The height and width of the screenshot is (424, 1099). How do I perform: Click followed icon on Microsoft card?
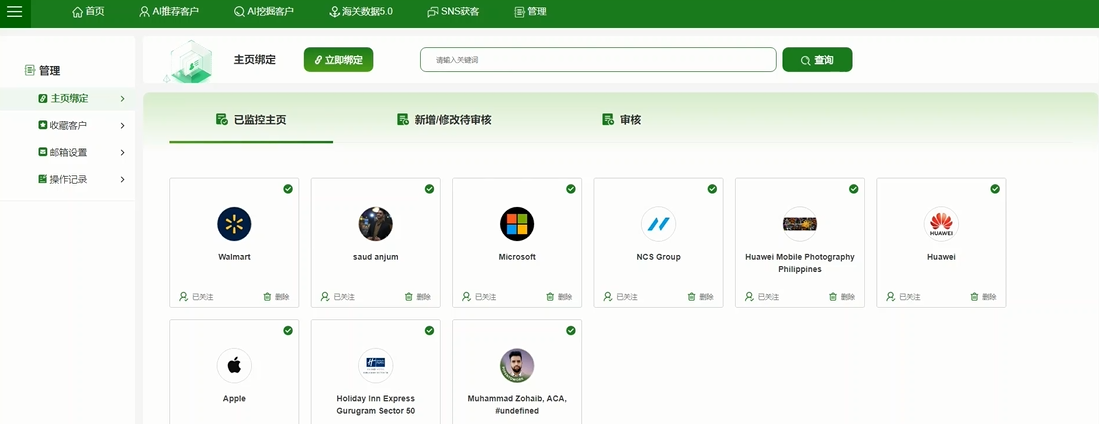[466, 297]
